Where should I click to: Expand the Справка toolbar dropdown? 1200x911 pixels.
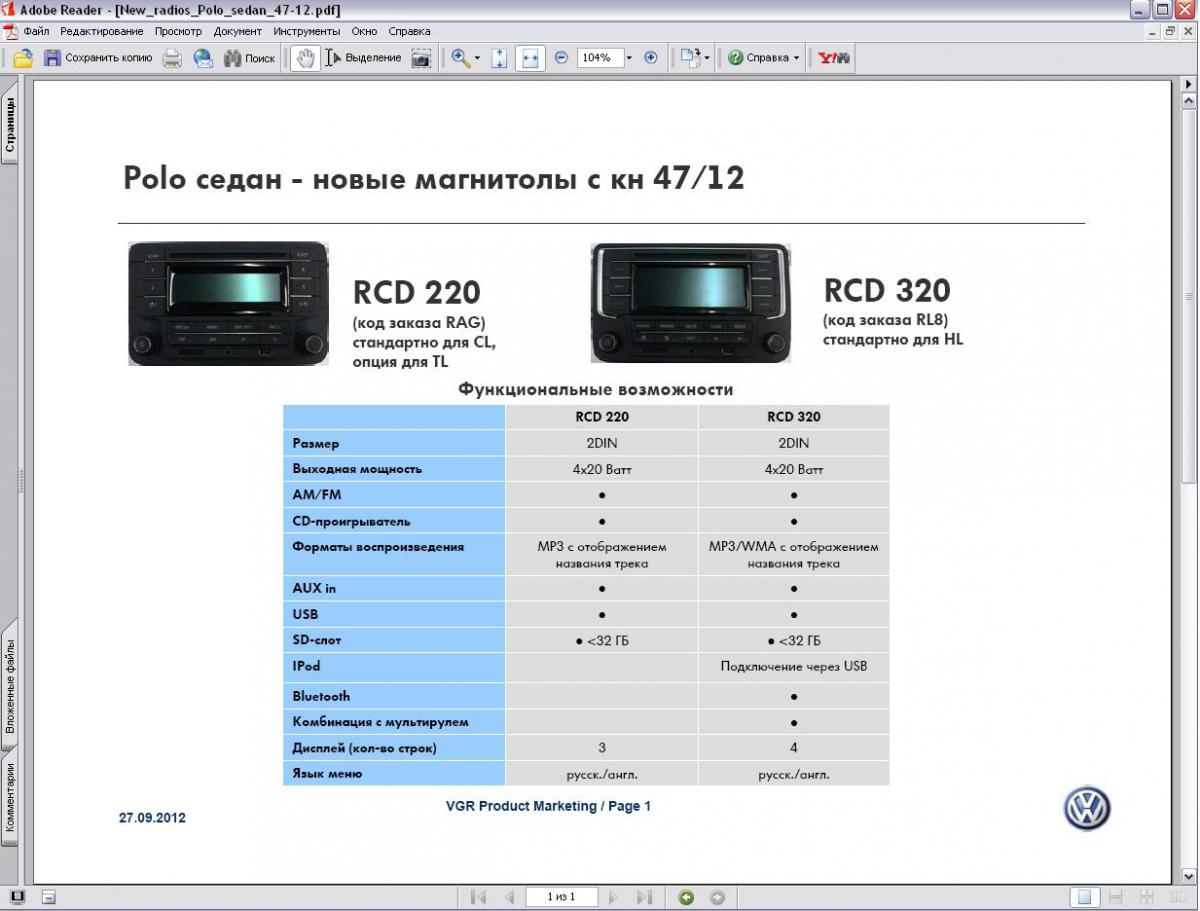[797, 58]
